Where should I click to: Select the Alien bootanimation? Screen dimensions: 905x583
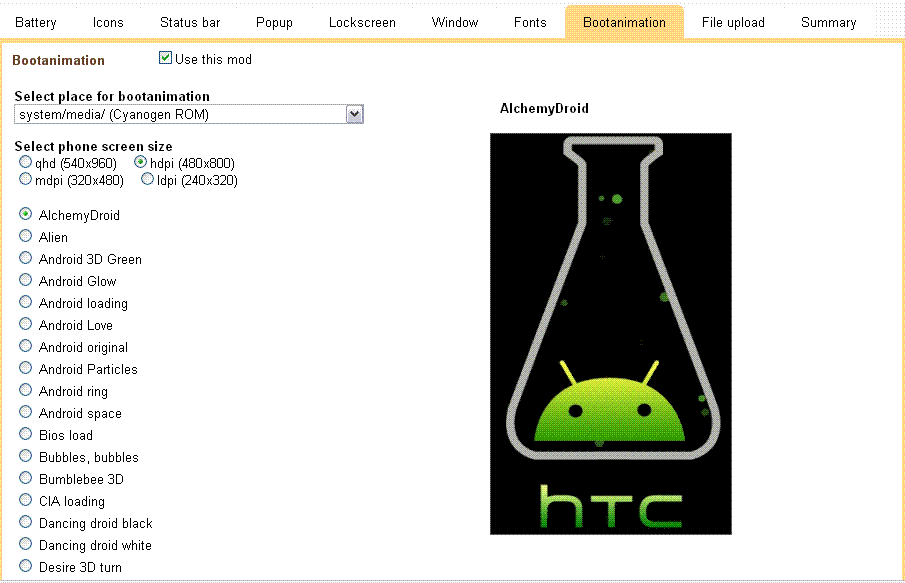pyautogui.click(x=25, y=236)
